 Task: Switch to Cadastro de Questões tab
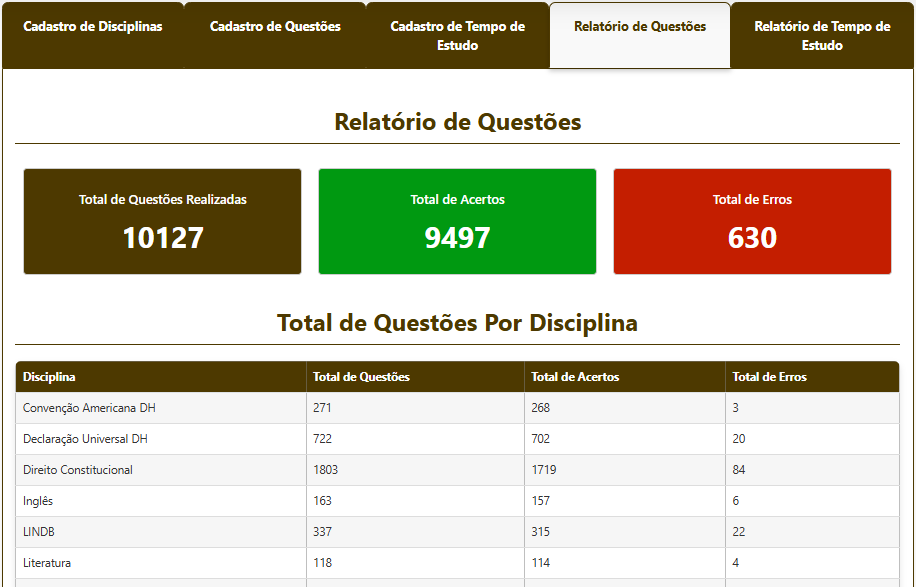[x=275, y=27]
